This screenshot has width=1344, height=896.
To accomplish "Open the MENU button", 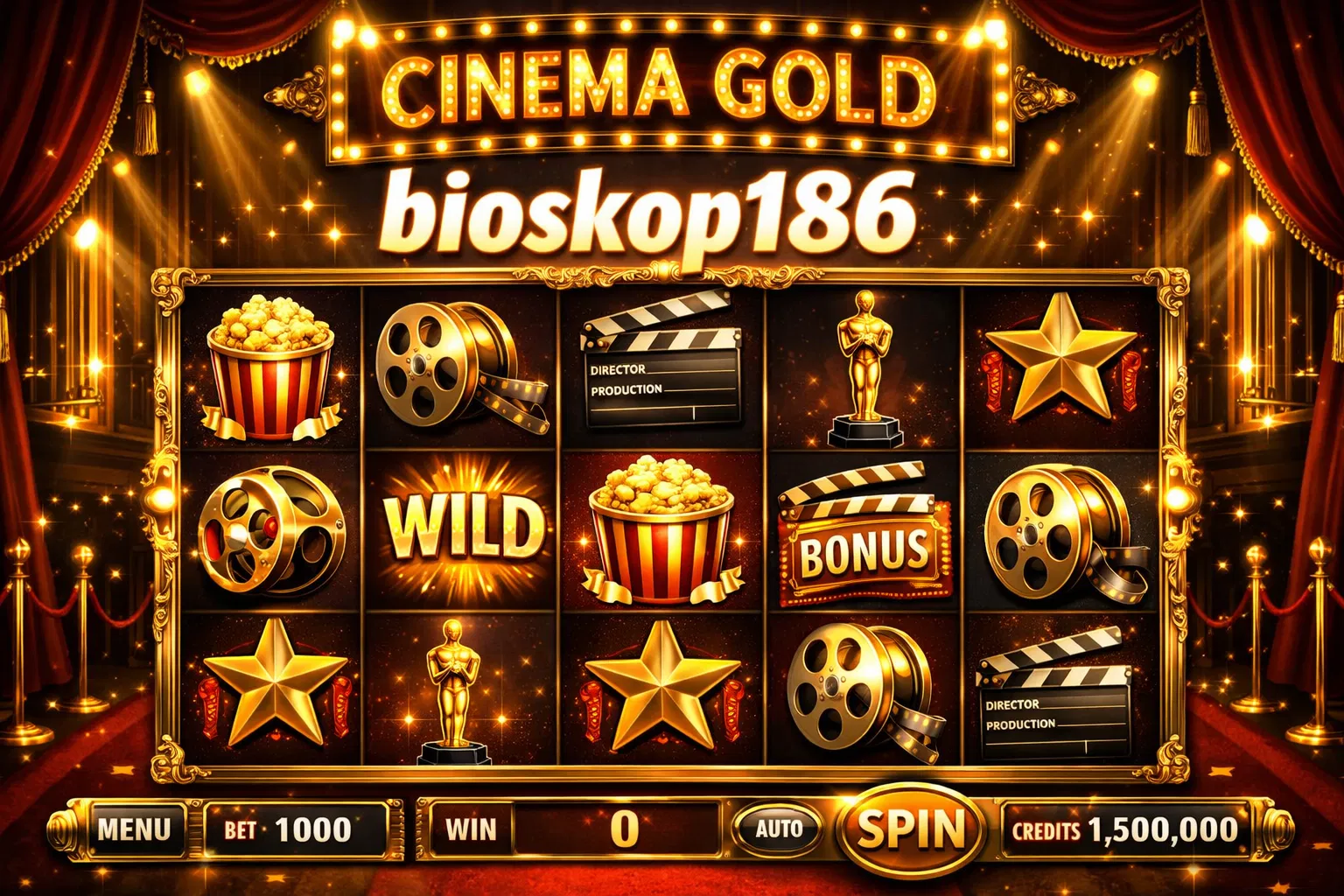I will coord(135,829).
